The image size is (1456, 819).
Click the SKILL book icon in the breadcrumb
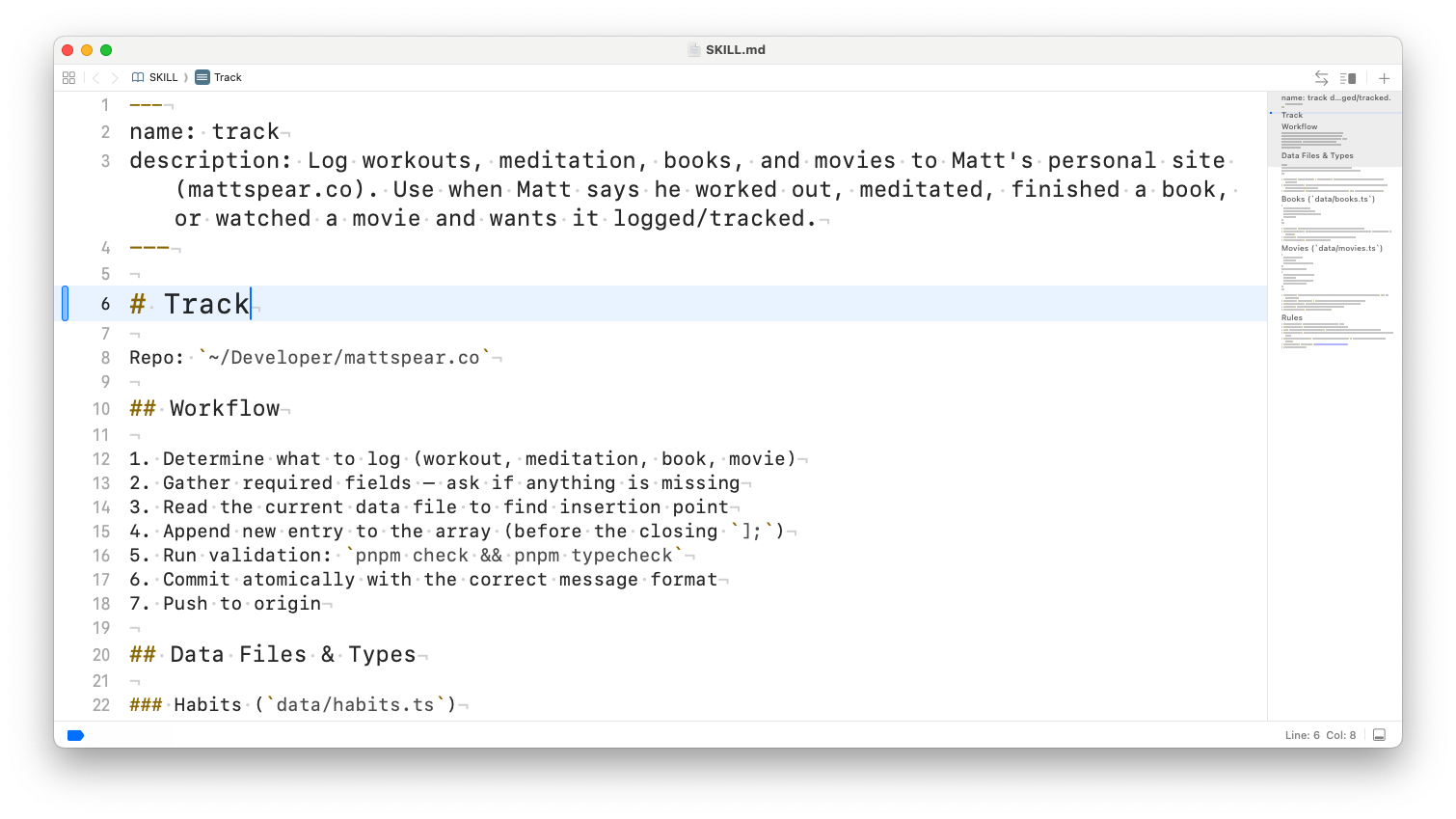click(140, 77)
